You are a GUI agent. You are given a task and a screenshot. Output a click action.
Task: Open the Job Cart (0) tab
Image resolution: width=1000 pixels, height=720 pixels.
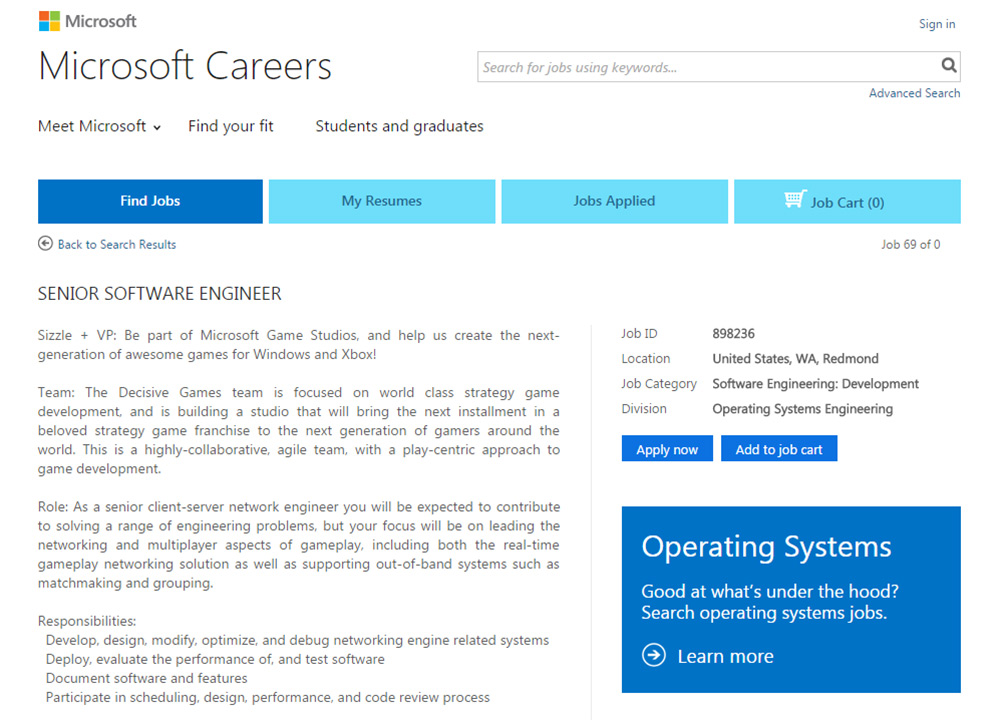[x=847, y=202]
